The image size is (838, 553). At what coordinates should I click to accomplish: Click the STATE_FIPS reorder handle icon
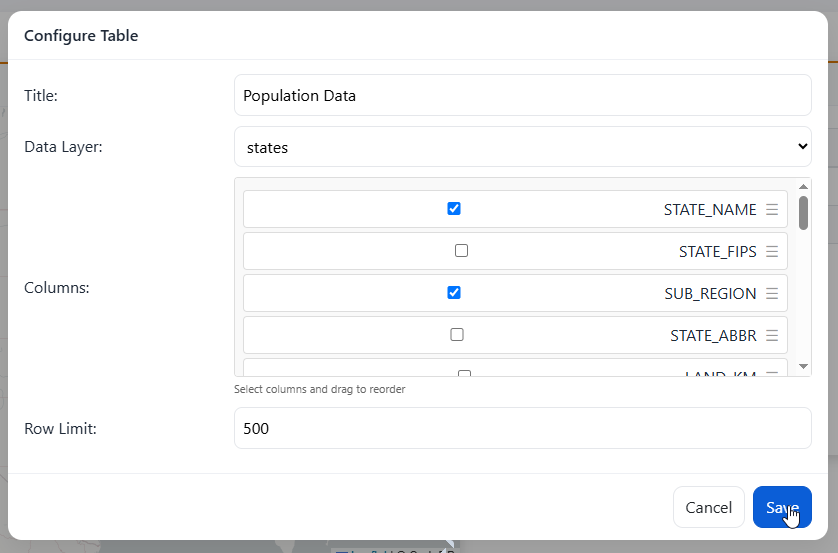[772, 252]
